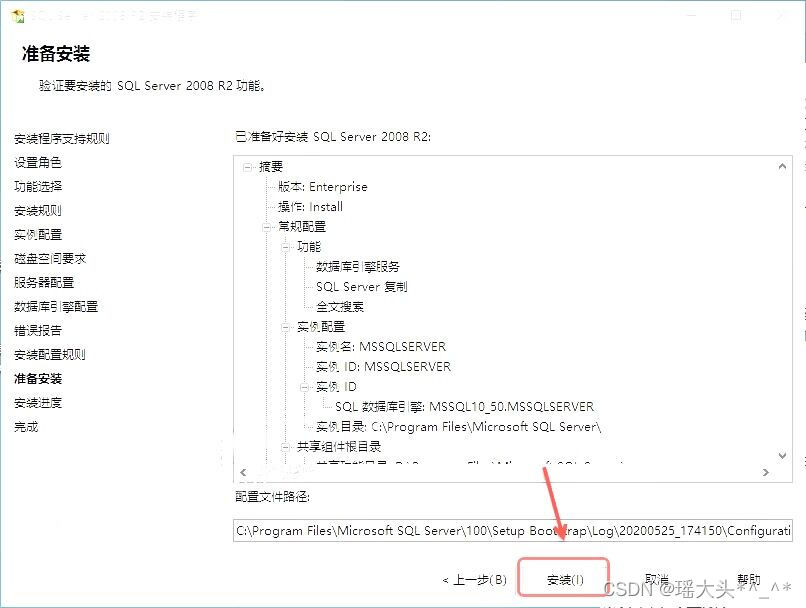This screenshot has height=608, width=806.
Task: Select the MSSQL10_50.MSSQLSERVER engine row
Action: point(465,407)
